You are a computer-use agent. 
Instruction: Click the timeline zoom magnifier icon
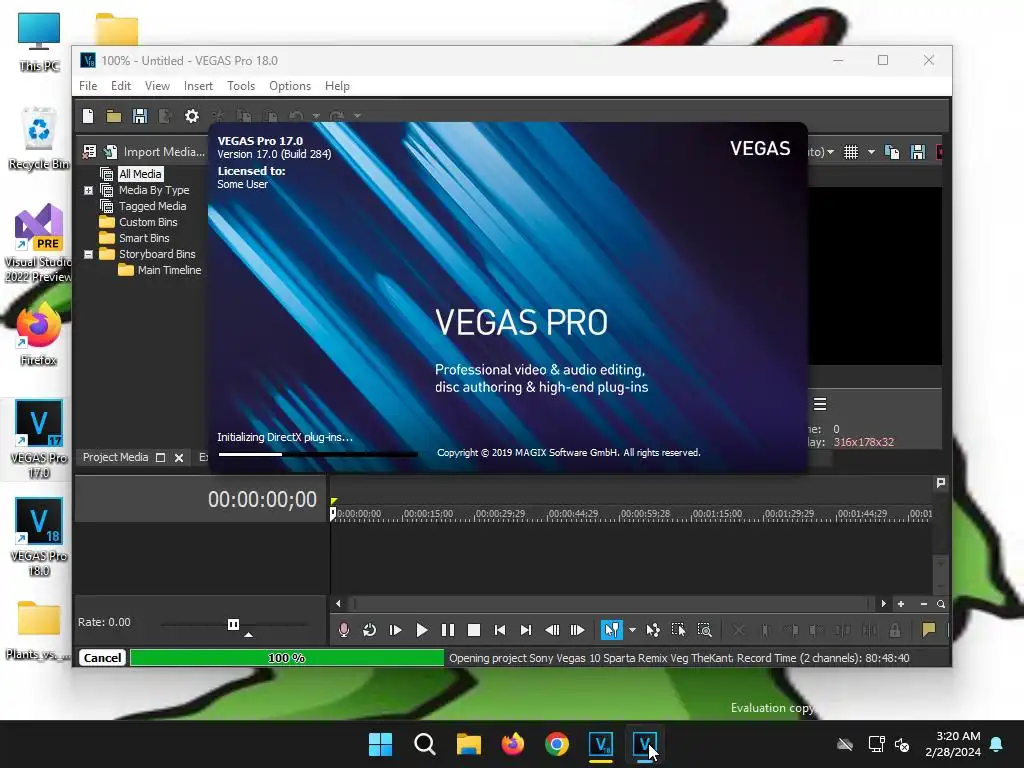[941, 604]
